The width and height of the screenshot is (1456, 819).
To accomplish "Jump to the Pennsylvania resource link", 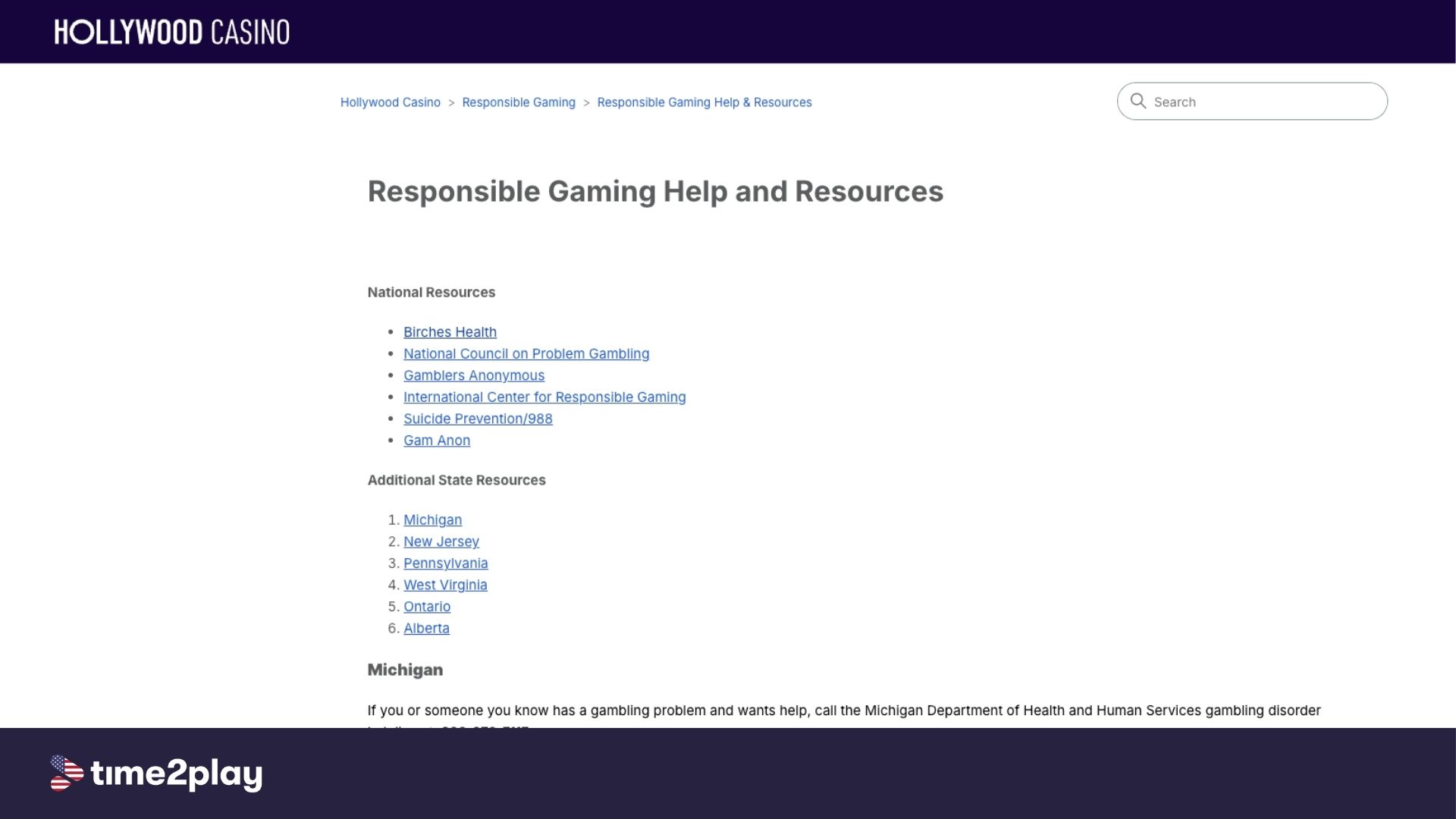I will pyautogui.click(x=446, y=563).
